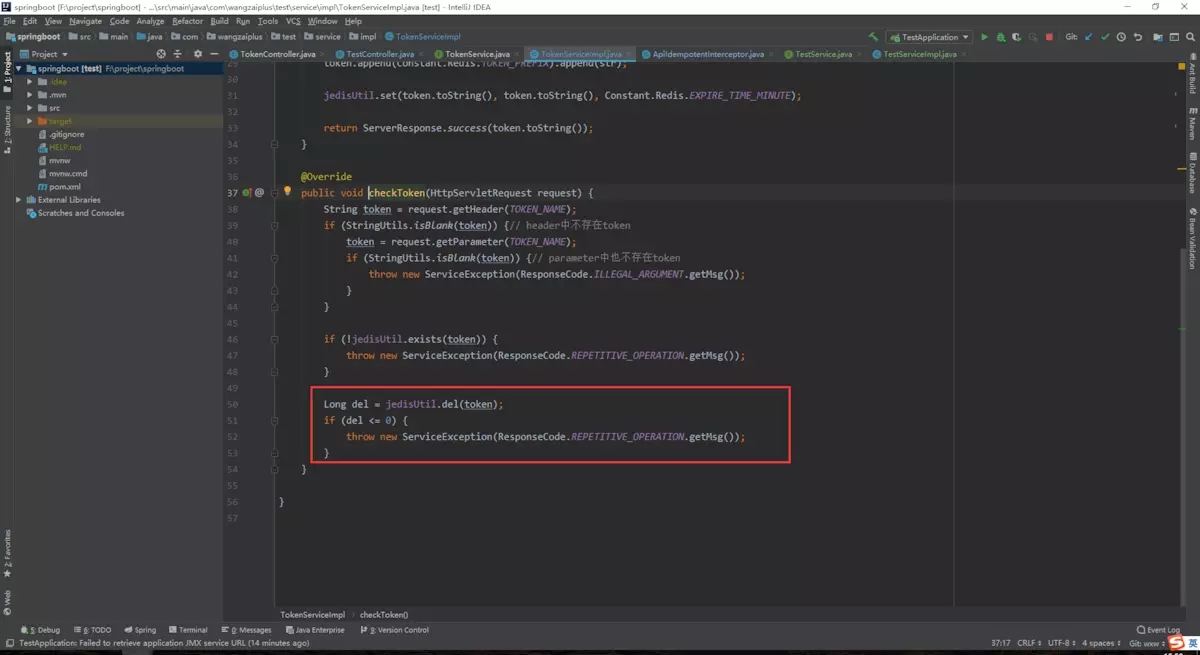Screen dimensions: 1200x655
Task: Click the 37:17 cursor position indicator
Action: [1000, 643]
